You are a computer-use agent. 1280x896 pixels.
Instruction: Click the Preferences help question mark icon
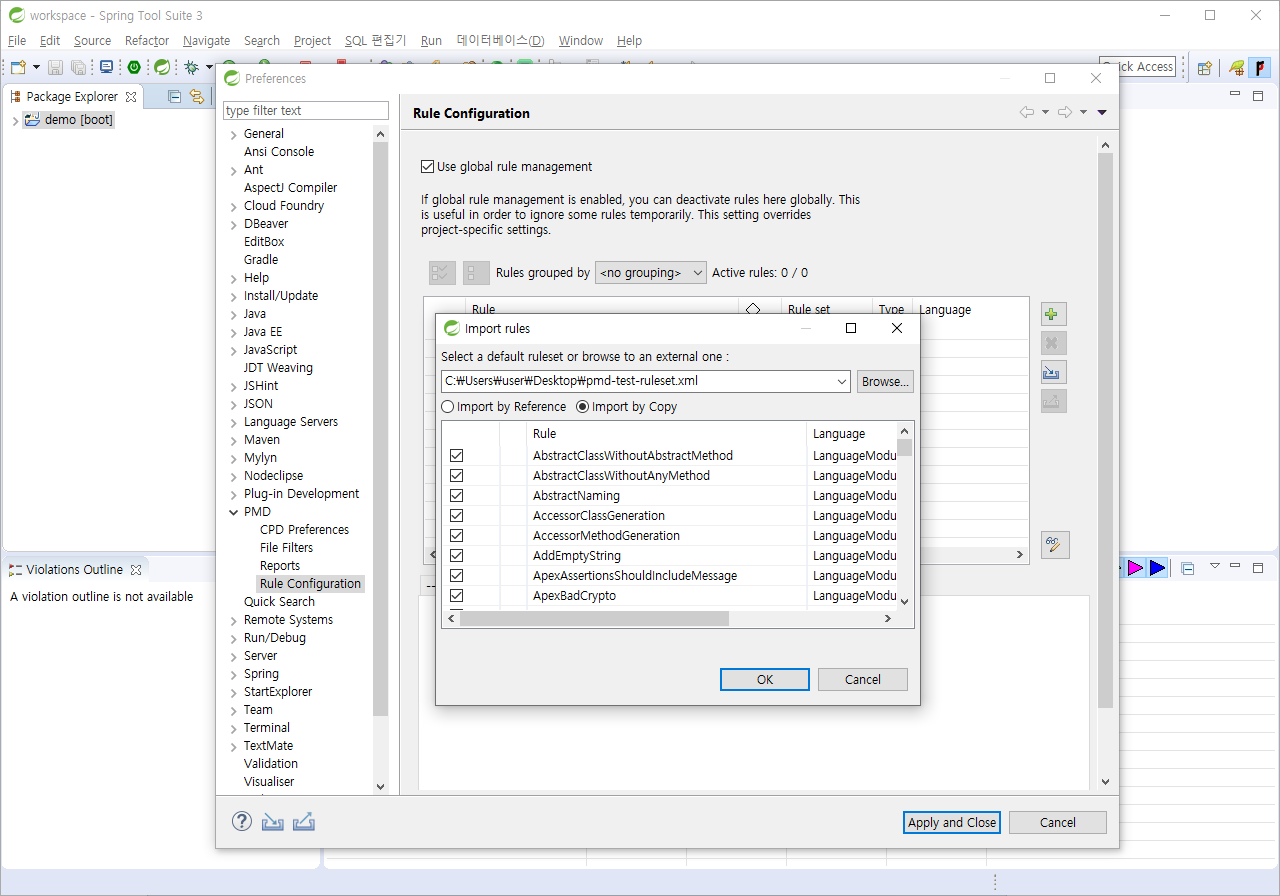242,821
